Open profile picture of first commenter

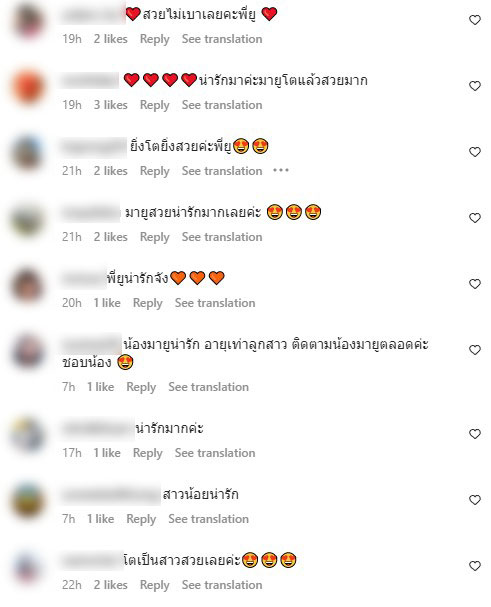[x=28, y=20]
